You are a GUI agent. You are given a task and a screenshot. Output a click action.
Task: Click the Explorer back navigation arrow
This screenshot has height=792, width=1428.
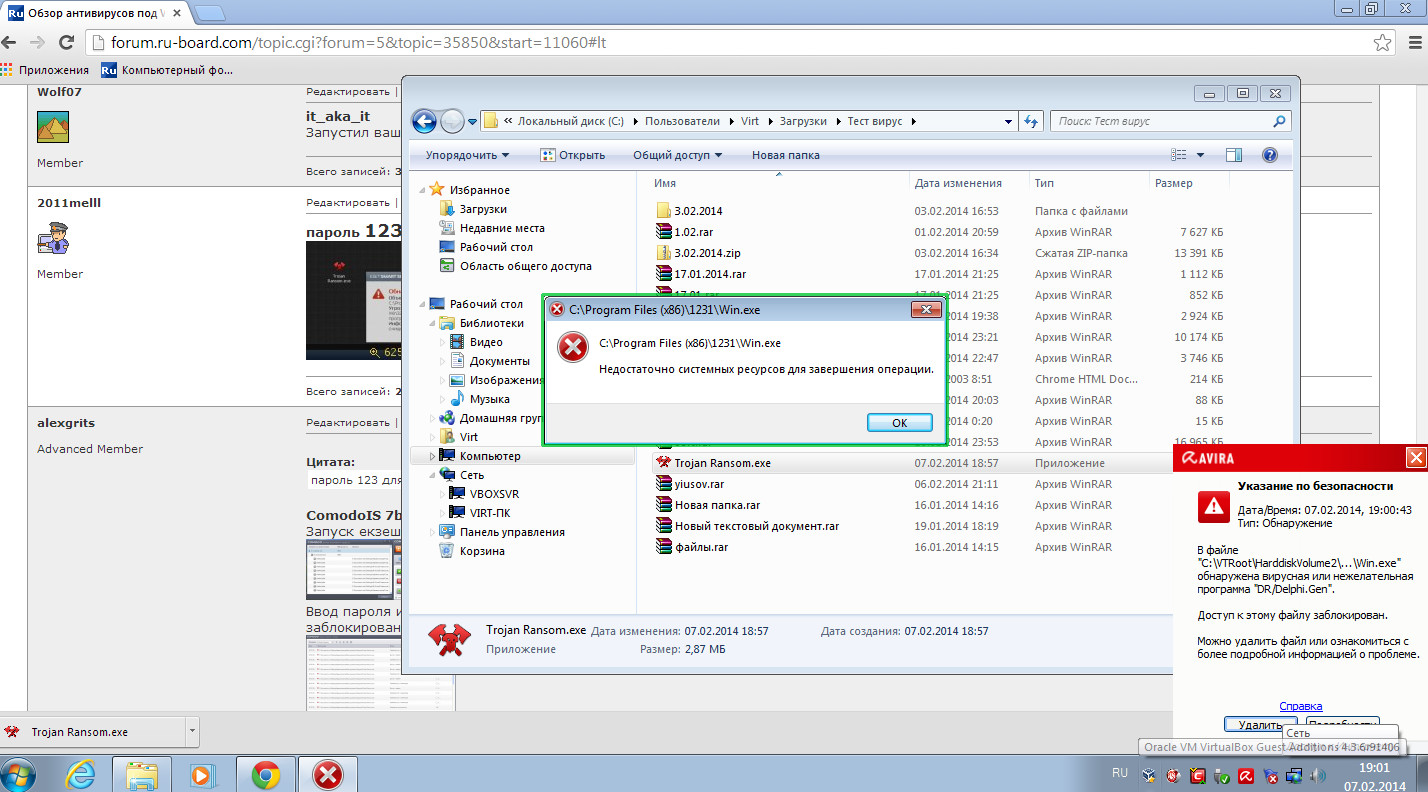click(424, 121)
